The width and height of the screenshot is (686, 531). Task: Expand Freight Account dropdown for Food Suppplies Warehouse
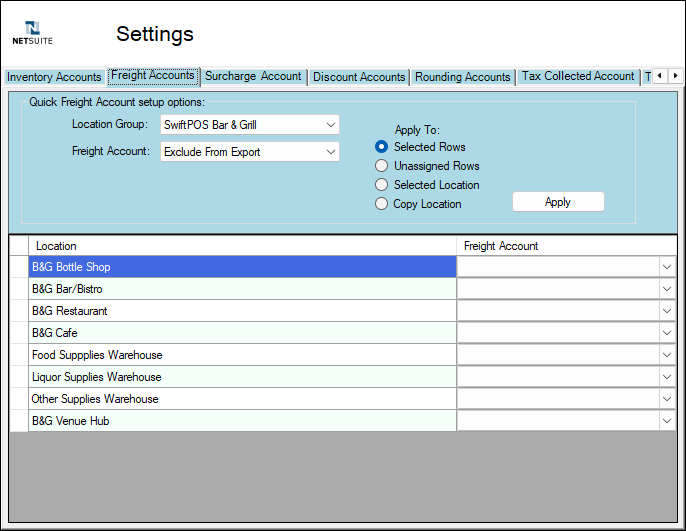point(667,355)
